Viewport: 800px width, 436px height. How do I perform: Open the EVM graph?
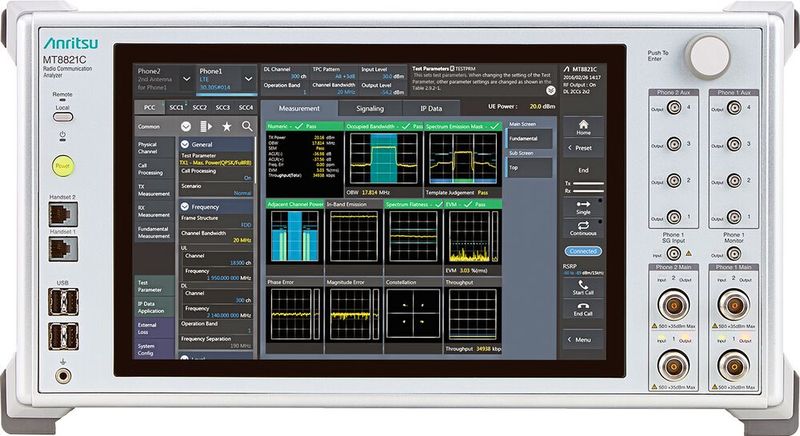click(473, 238)
